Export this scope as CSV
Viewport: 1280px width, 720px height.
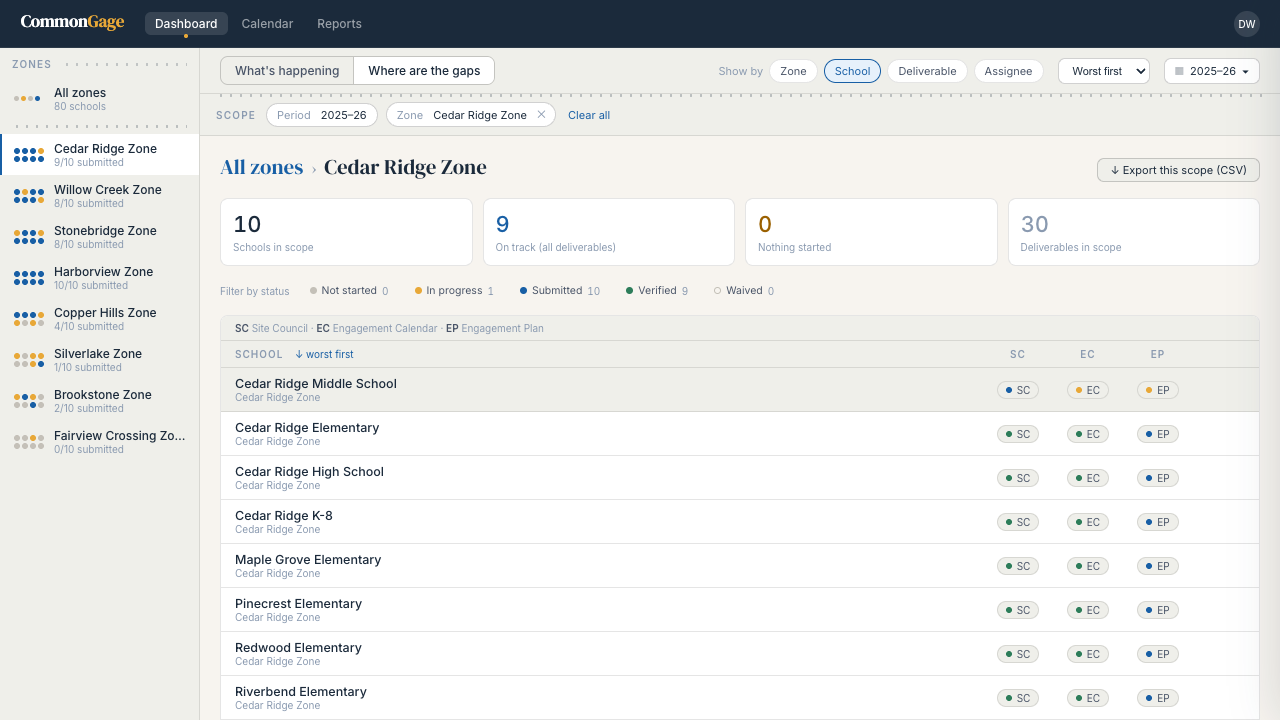(x=1178, y=170)
